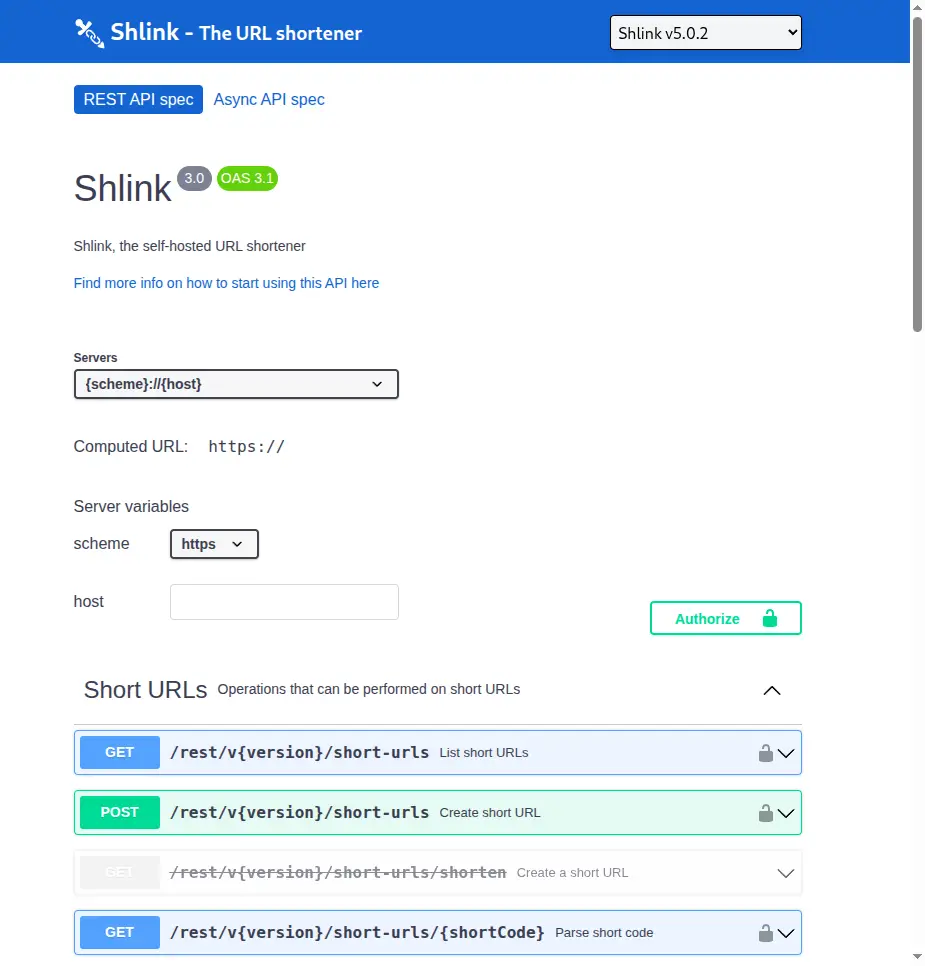
Task: Click the scrollbar down arrow
Action: click(x=917, y=957)
